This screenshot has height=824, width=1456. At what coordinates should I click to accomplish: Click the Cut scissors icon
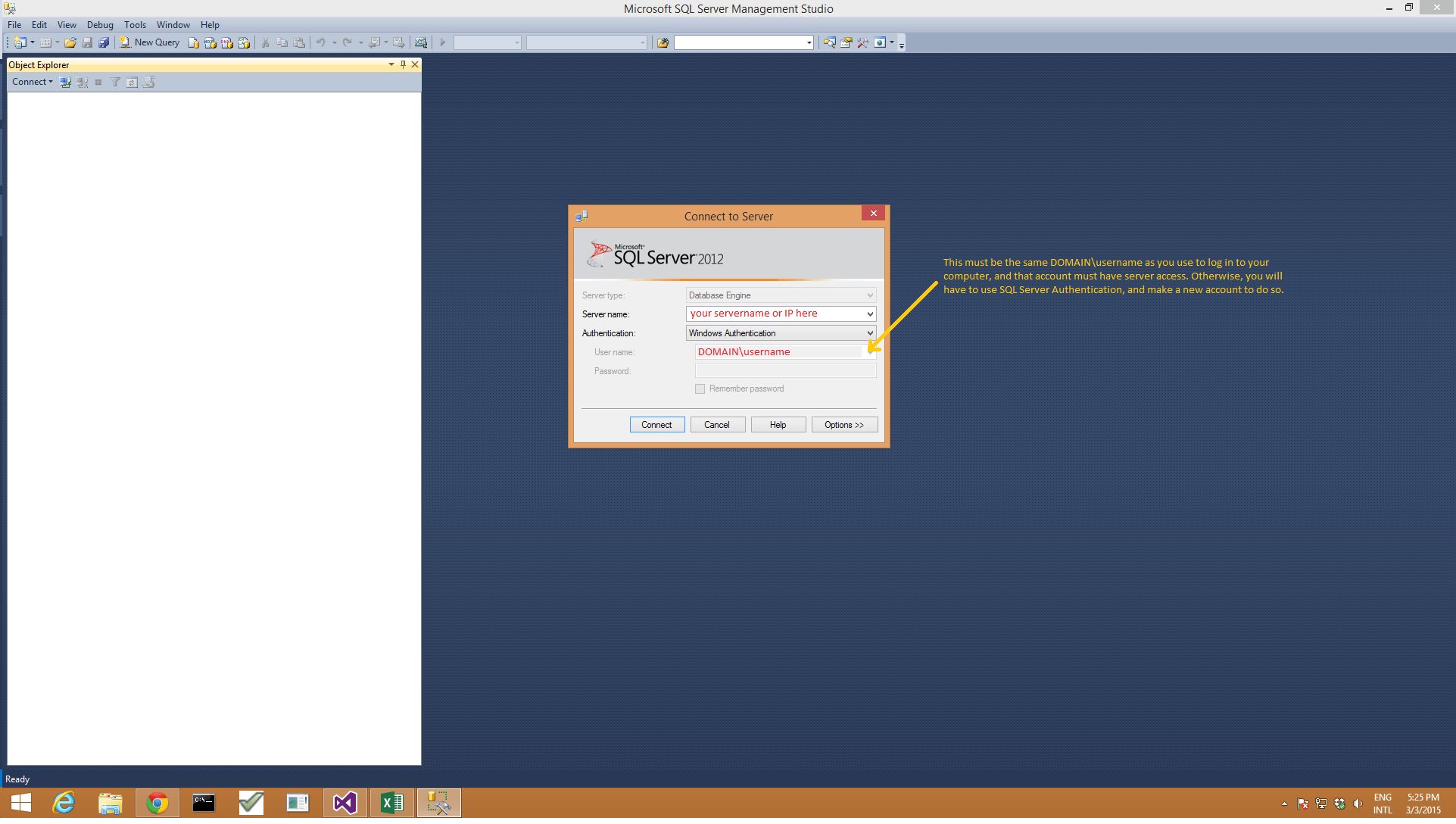[x=266, y=42]
